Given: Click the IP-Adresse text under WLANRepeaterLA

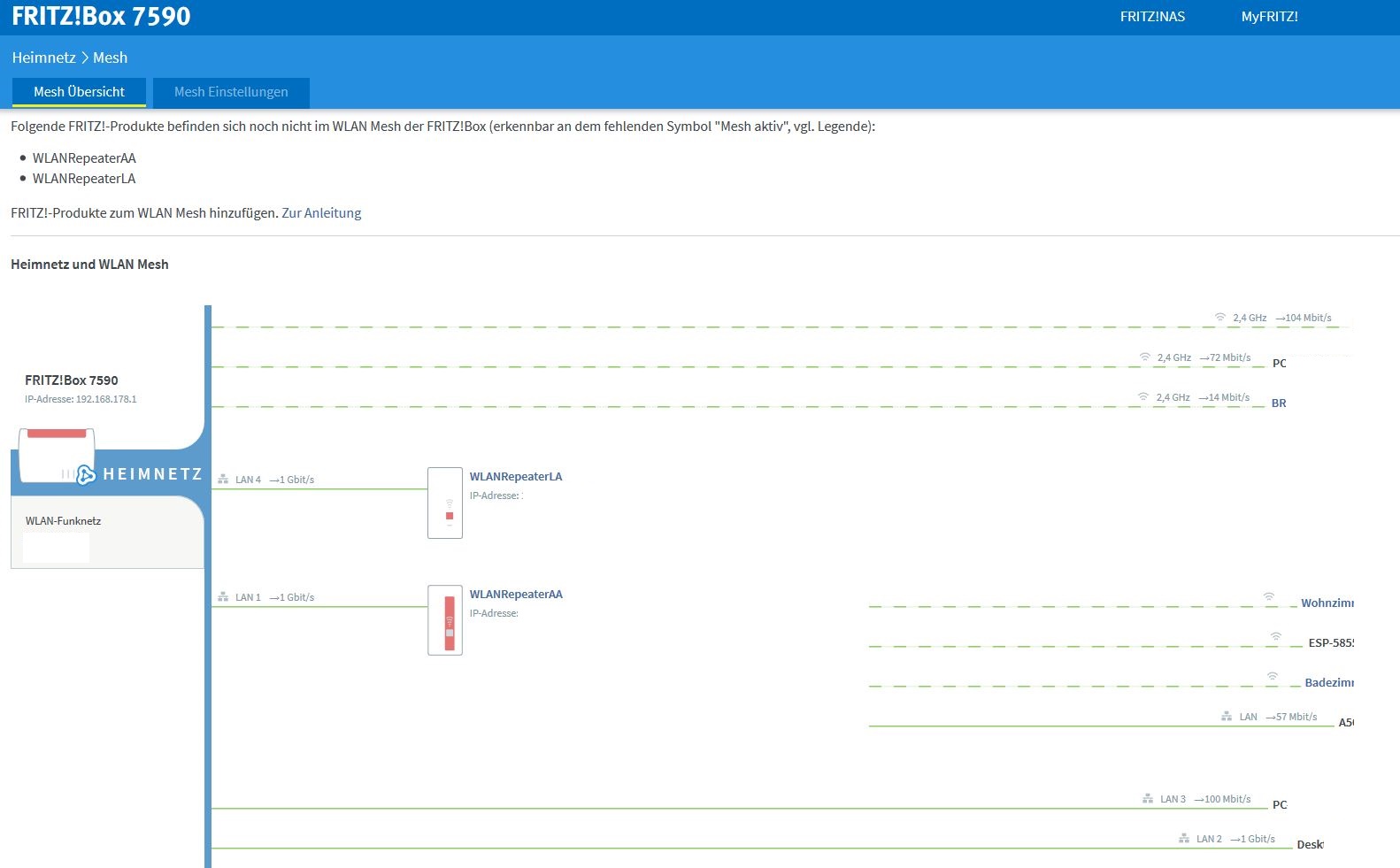Looking at the screenshot, I should (496, 495).
